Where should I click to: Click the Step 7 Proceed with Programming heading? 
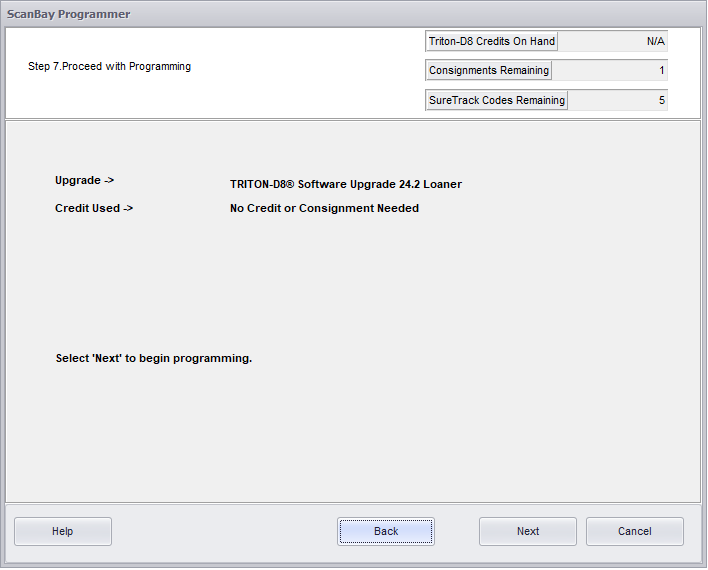(x=109, y=67)
